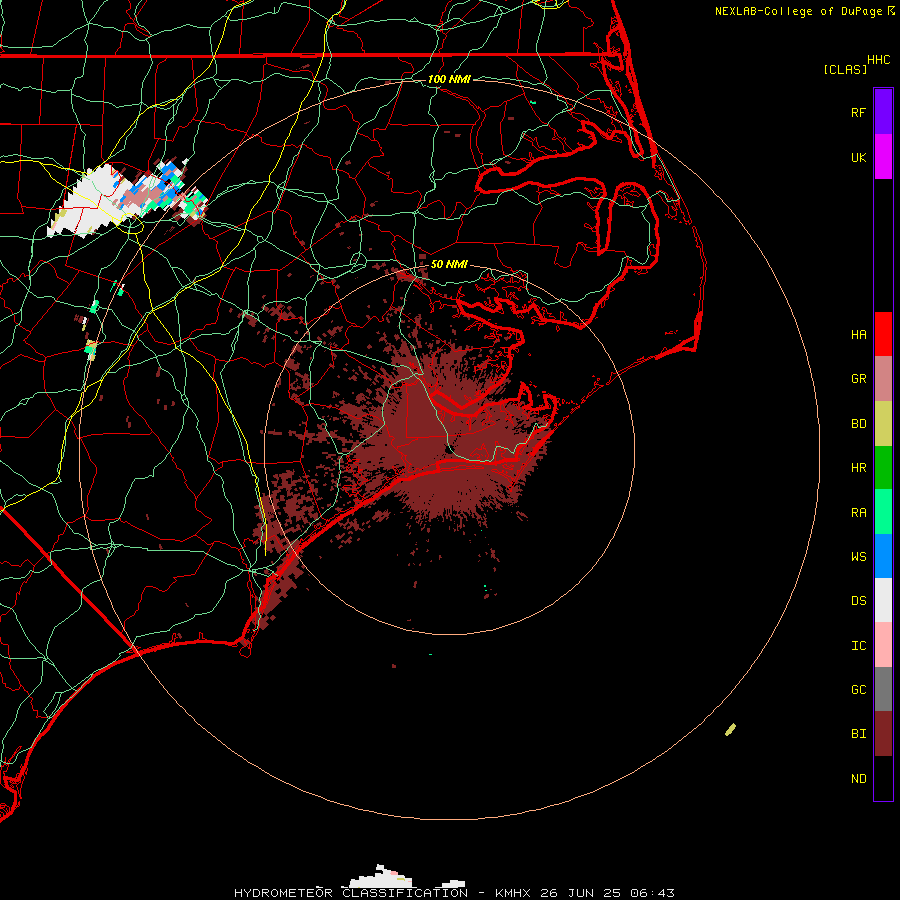Choose the gray GC legend swatch

pos(883,689)
